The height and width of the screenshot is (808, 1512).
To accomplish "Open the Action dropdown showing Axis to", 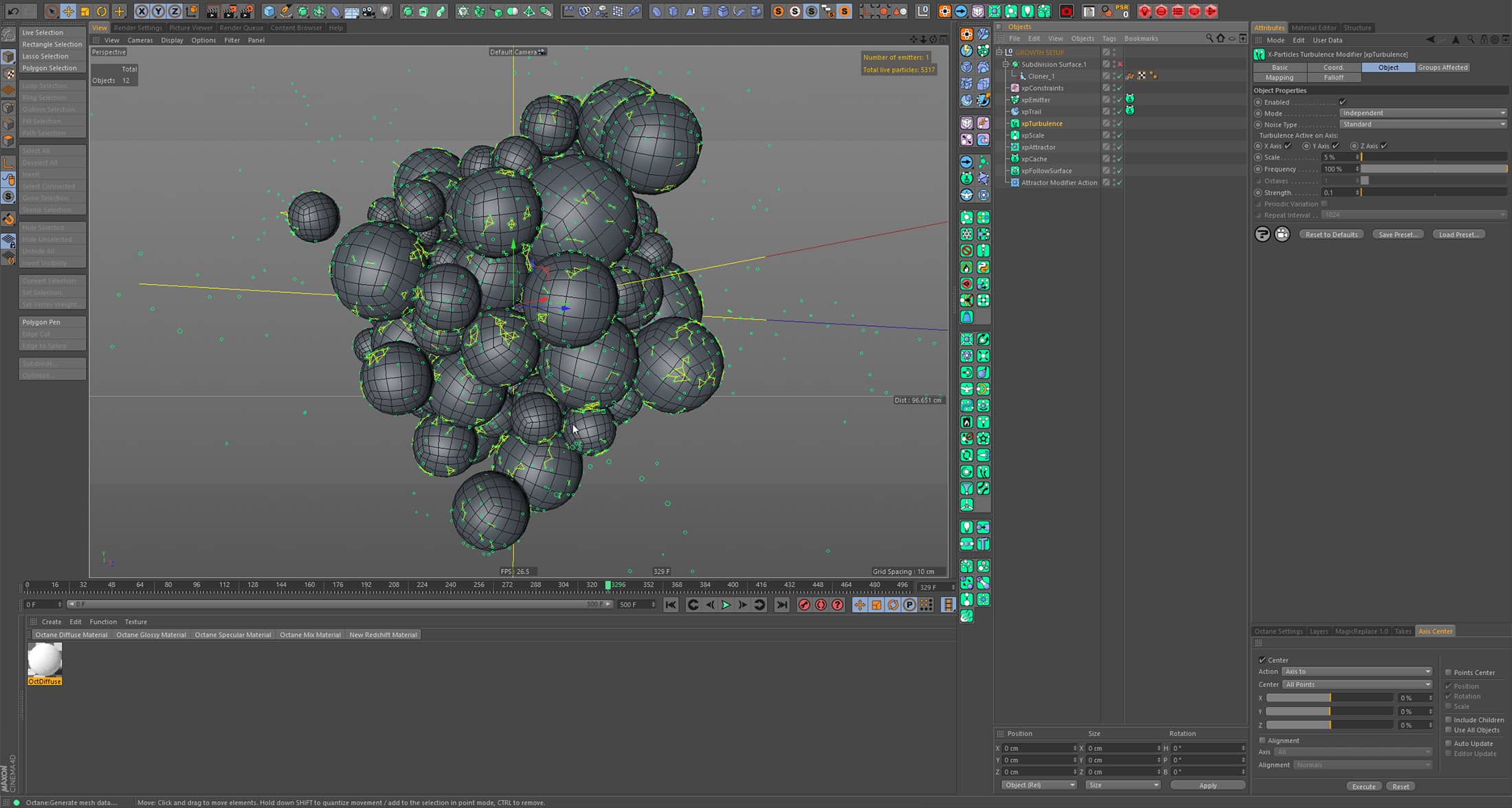I will click(1357, 672).
